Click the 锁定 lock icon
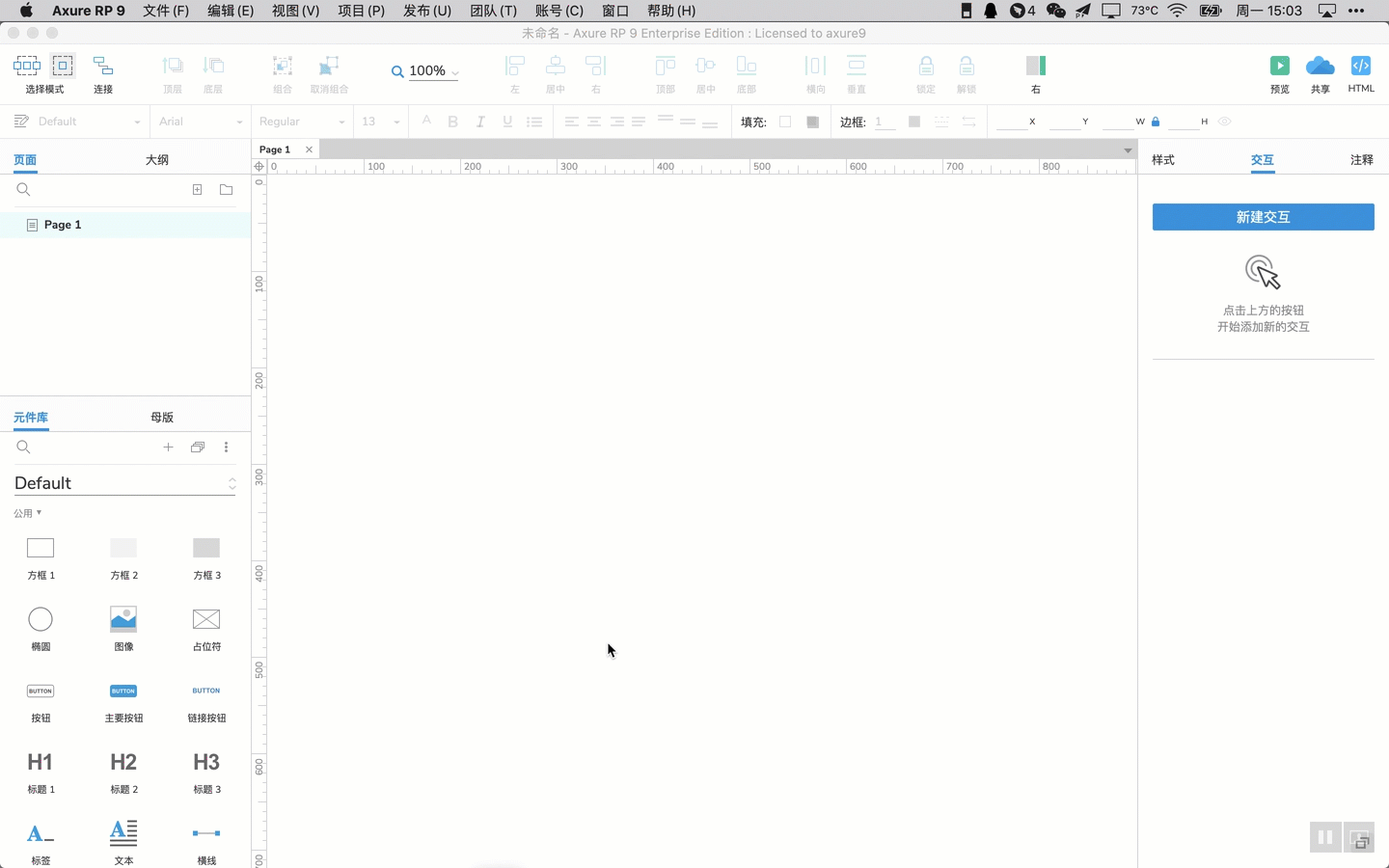The image size is (1389, 868). point(926,66)
